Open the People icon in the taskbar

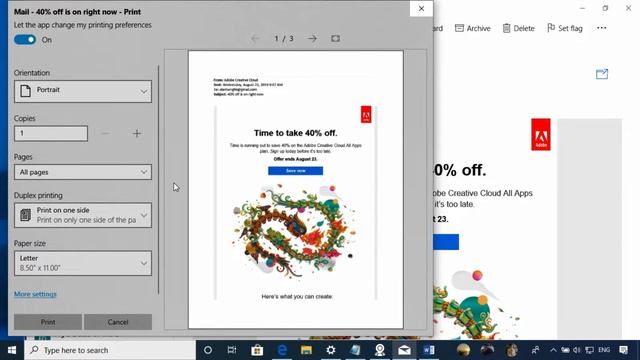click(x=535, y=350)
